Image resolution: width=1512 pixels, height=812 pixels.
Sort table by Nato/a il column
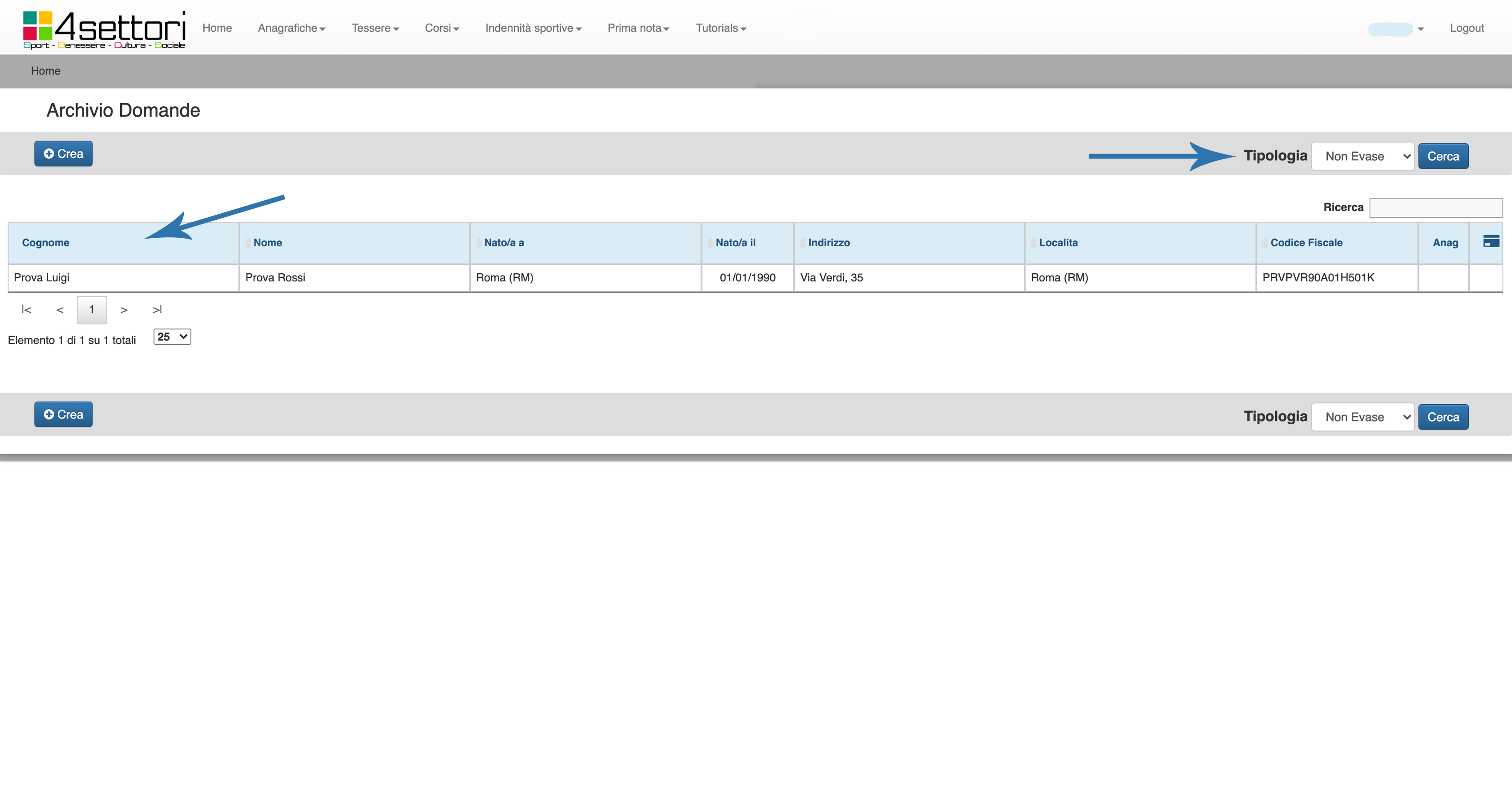[x=736, y=243]
